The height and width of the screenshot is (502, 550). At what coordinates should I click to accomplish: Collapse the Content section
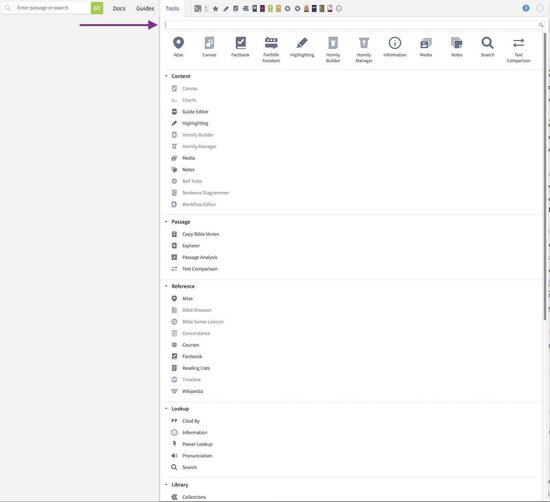[x=166, y=76]
